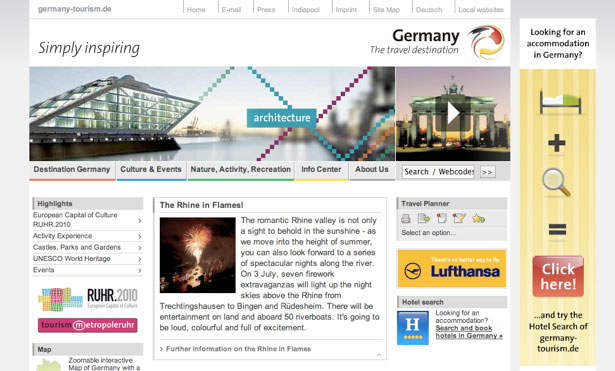
Task: Open the tourism metropoleruhr pink banner
Action: (87, 325)
